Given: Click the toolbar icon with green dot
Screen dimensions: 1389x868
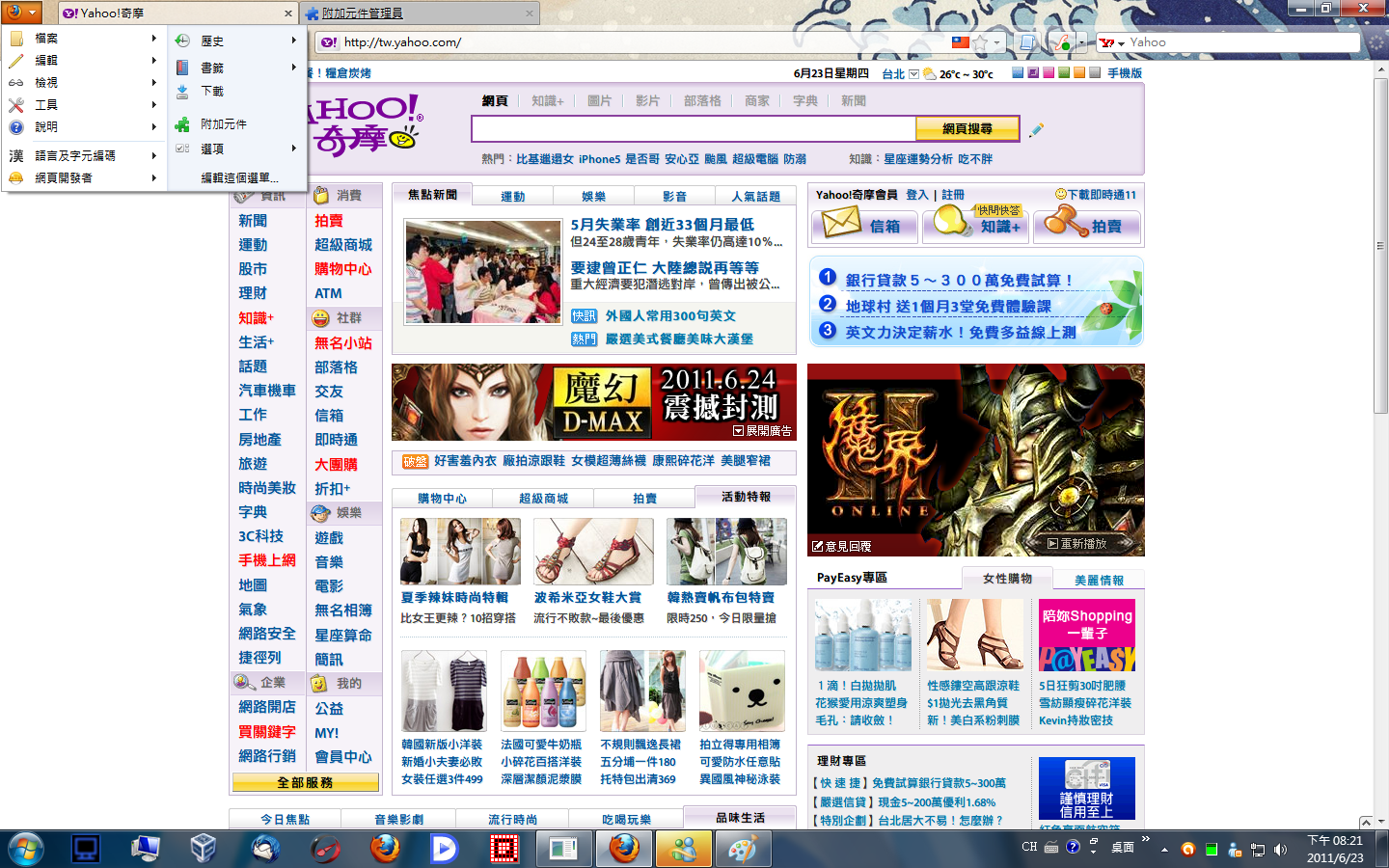Looking at the screenshot, I should pos(1062,42).
